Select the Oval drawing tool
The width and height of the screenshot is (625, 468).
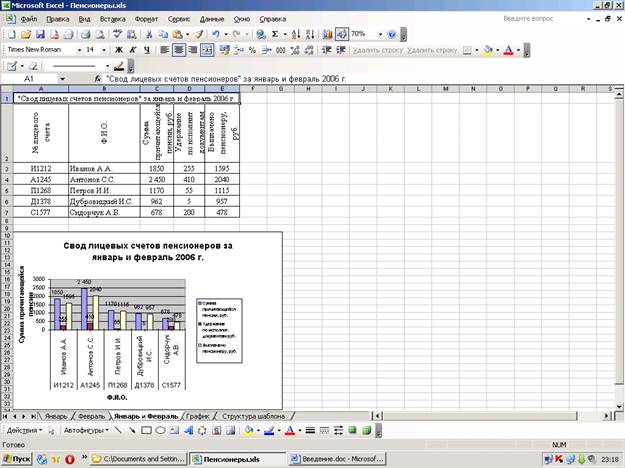160,429
